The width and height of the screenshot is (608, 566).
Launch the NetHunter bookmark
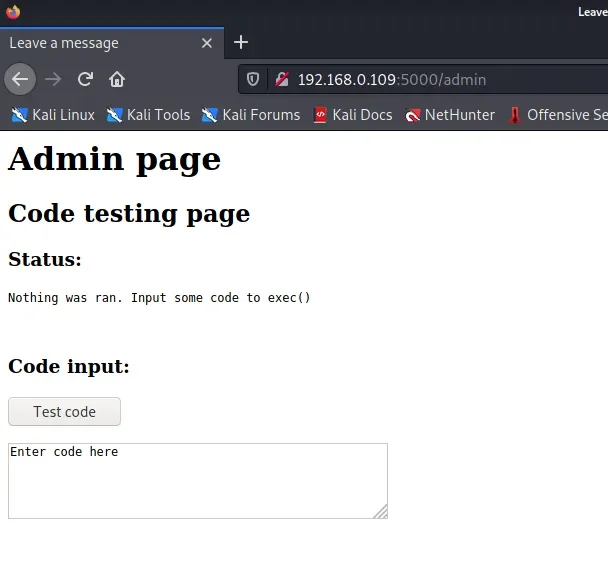450,115
